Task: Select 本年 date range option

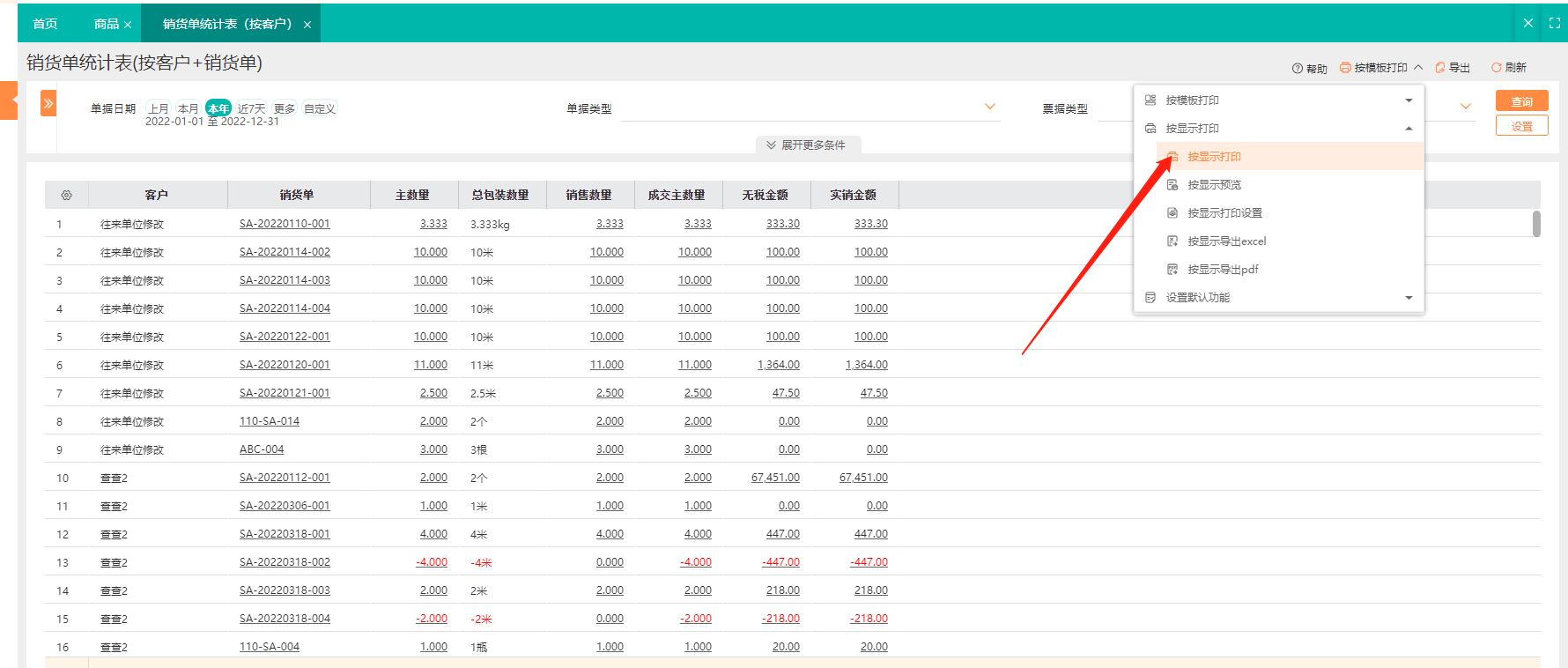Action: coord(218,108)
